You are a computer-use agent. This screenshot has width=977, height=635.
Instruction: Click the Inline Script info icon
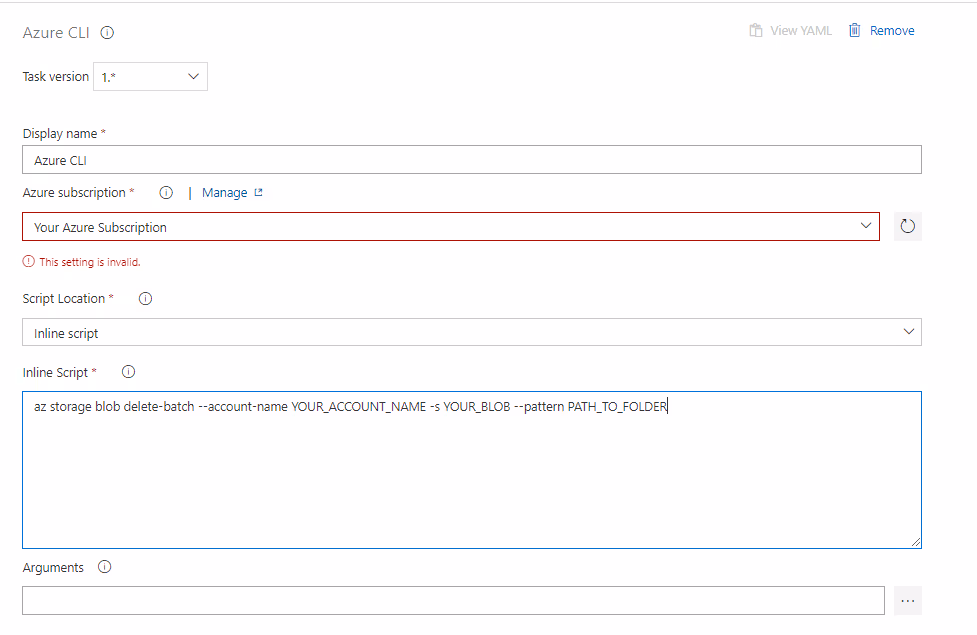(128, 371)
